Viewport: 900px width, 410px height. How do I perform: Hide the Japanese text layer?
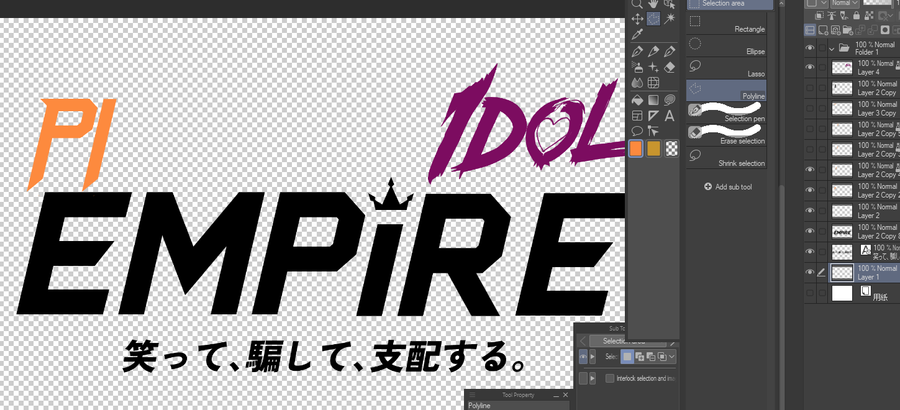pos(810,252)
